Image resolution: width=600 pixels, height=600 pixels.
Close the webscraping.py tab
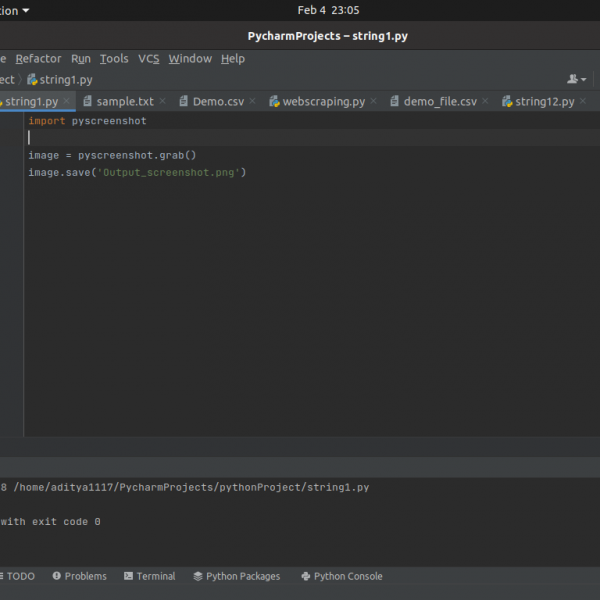(374, 101)
